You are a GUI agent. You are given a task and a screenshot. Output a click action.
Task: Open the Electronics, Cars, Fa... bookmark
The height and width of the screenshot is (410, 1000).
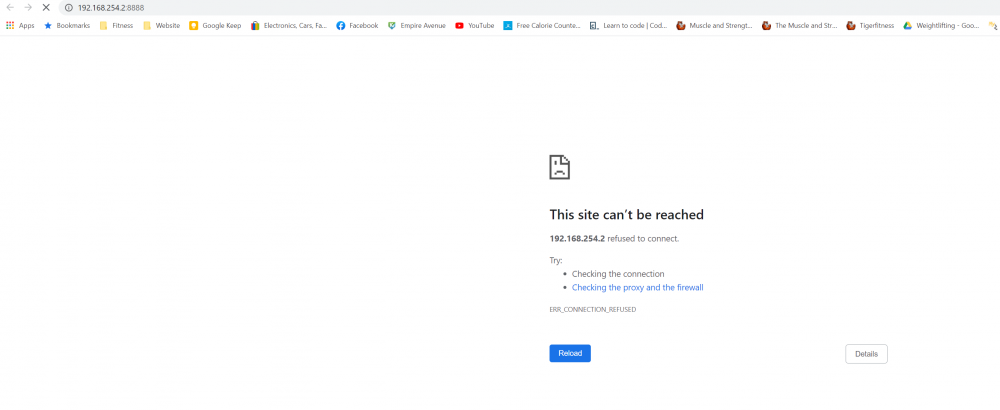coord(289,26)
